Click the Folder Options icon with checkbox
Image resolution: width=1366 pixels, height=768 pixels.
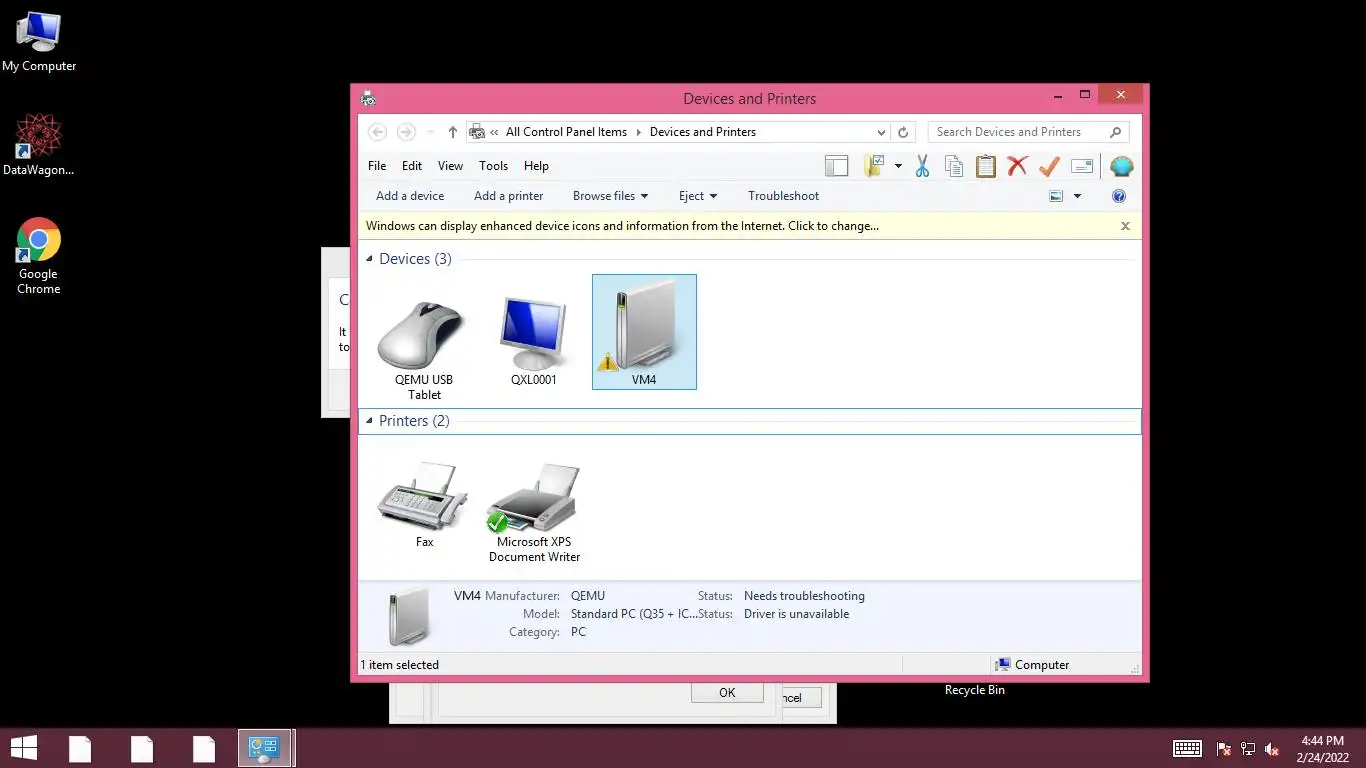point(875,166)
